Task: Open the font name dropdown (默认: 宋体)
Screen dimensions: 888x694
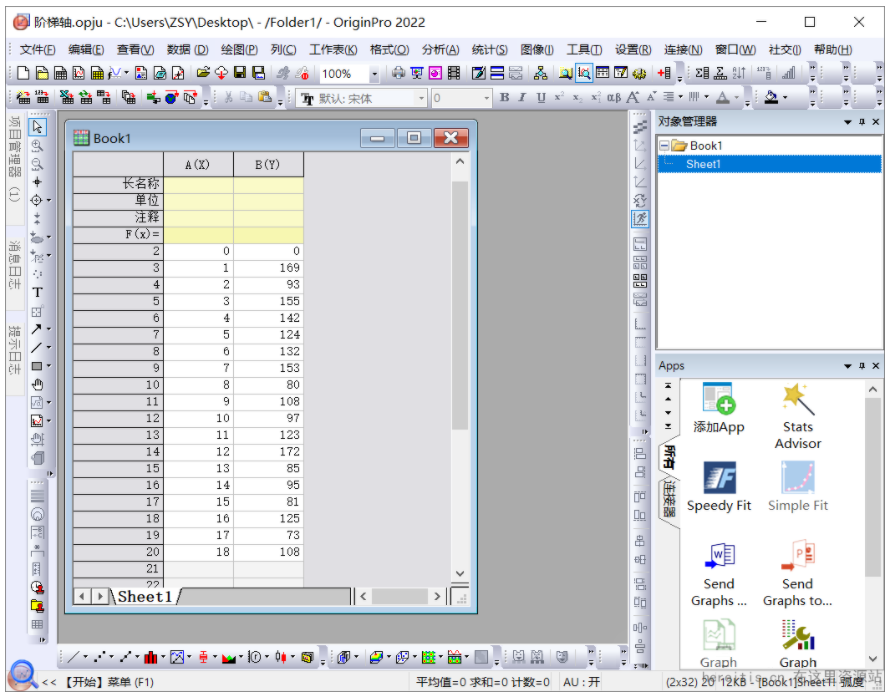Action: point(421,98)
